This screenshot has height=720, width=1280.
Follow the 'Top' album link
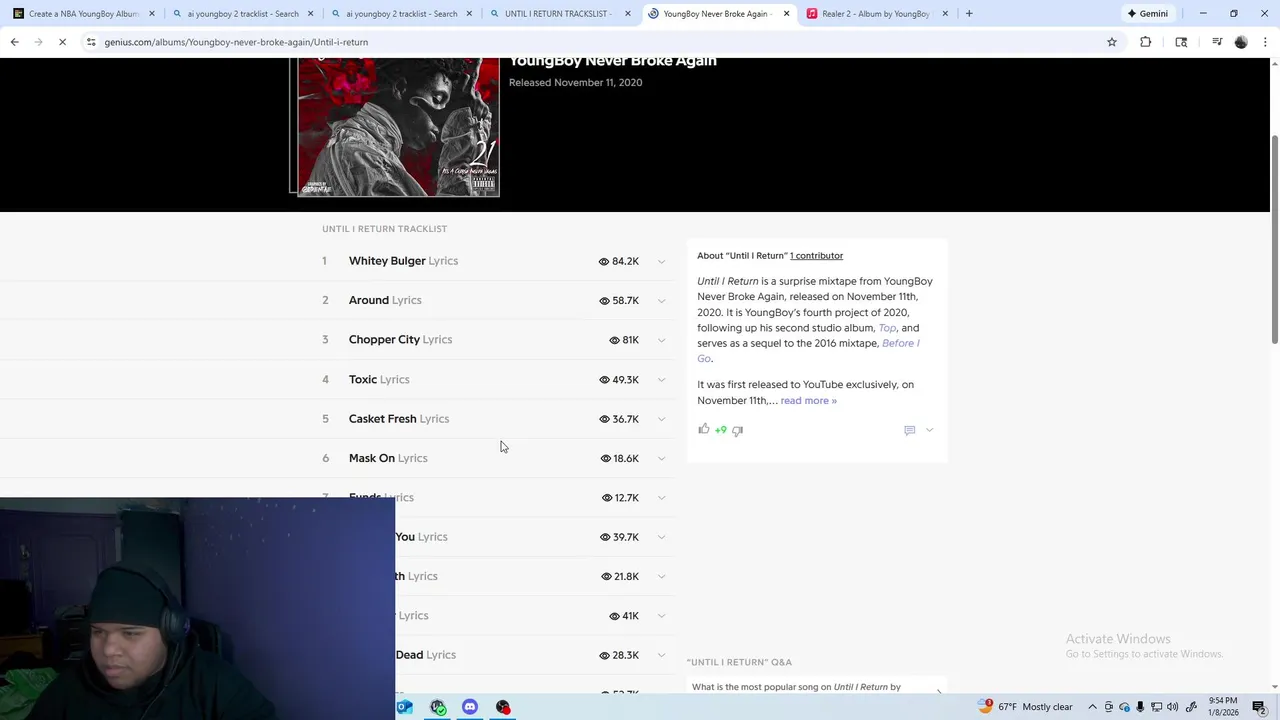coord(887,328)
